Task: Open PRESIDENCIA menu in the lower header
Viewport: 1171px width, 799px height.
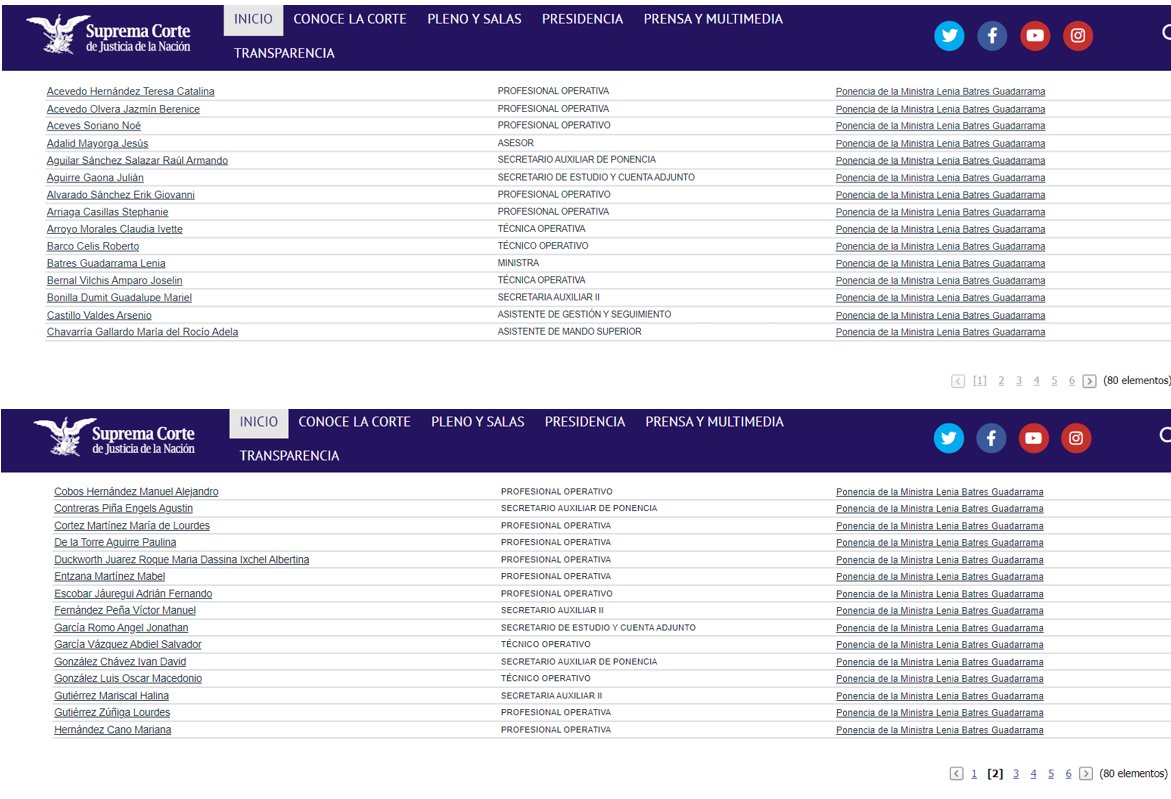Action: 585,422
